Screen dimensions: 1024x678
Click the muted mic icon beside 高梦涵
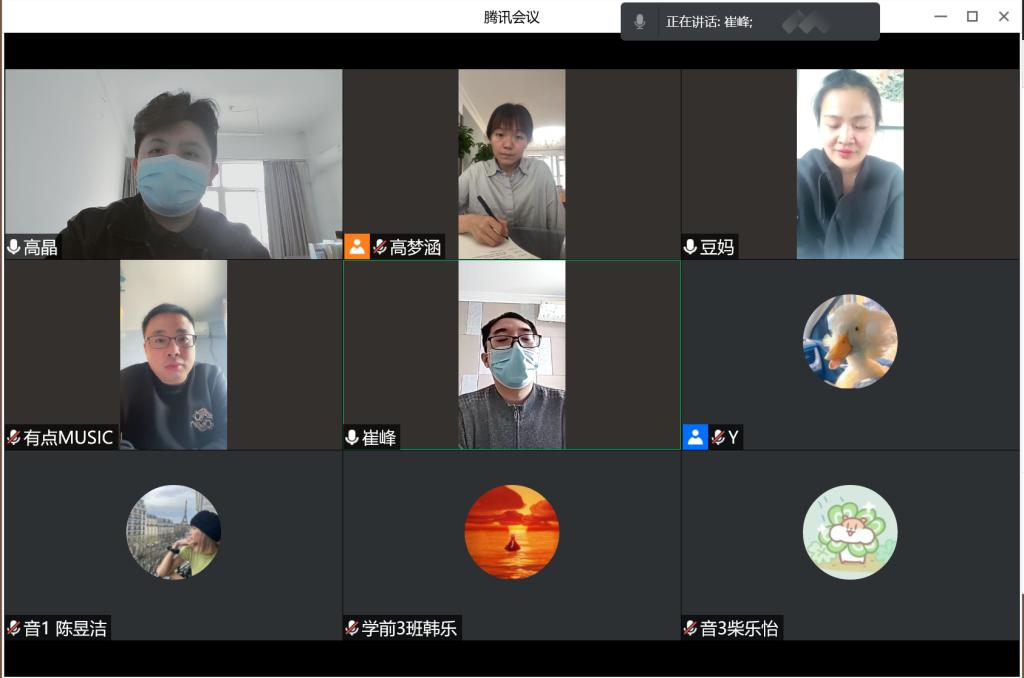tap(379, 247)
